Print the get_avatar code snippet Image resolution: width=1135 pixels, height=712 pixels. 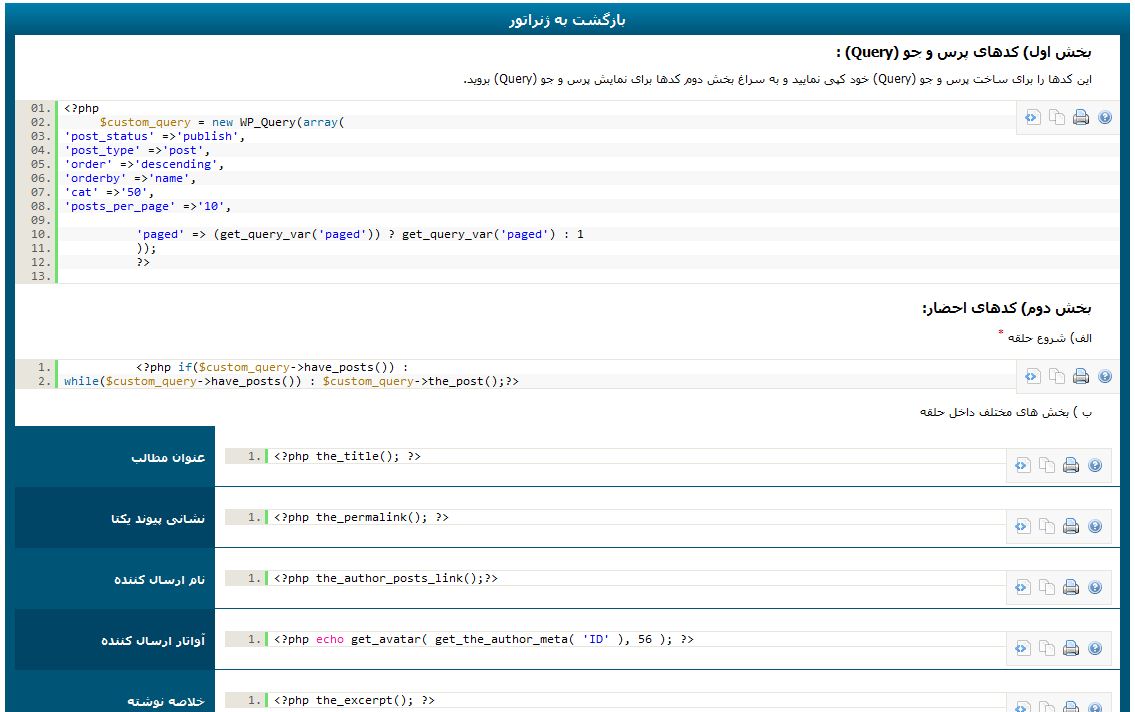pyautogui.click(x=1071, y=648)
